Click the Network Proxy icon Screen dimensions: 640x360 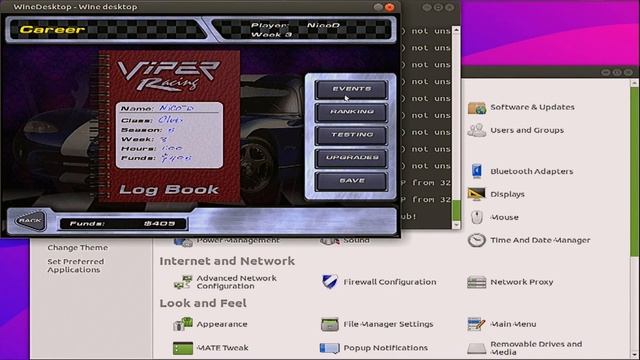pyautogui.click(x=476, y=282)
